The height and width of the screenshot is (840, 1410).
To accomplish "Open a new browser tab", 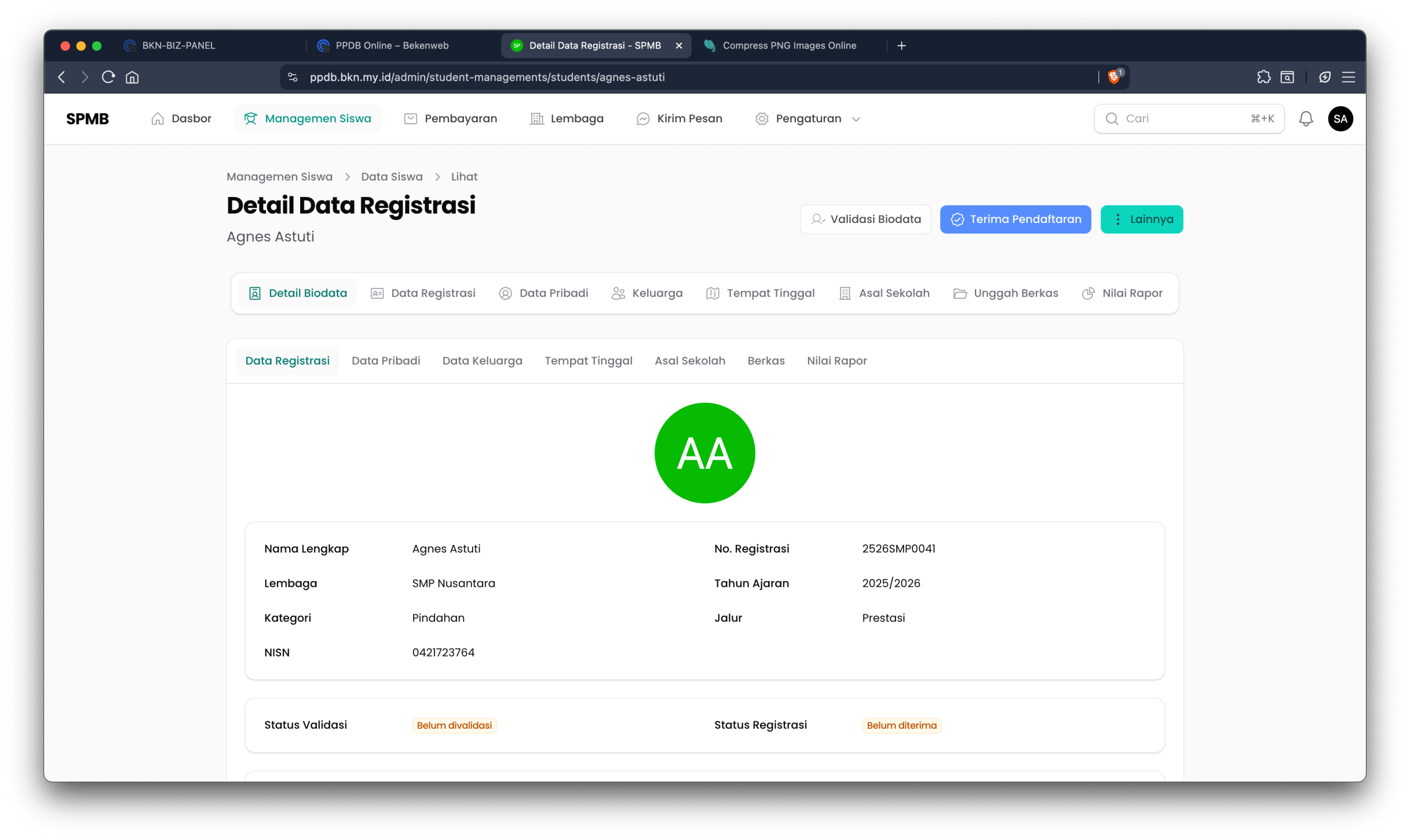I will (902, 45).
